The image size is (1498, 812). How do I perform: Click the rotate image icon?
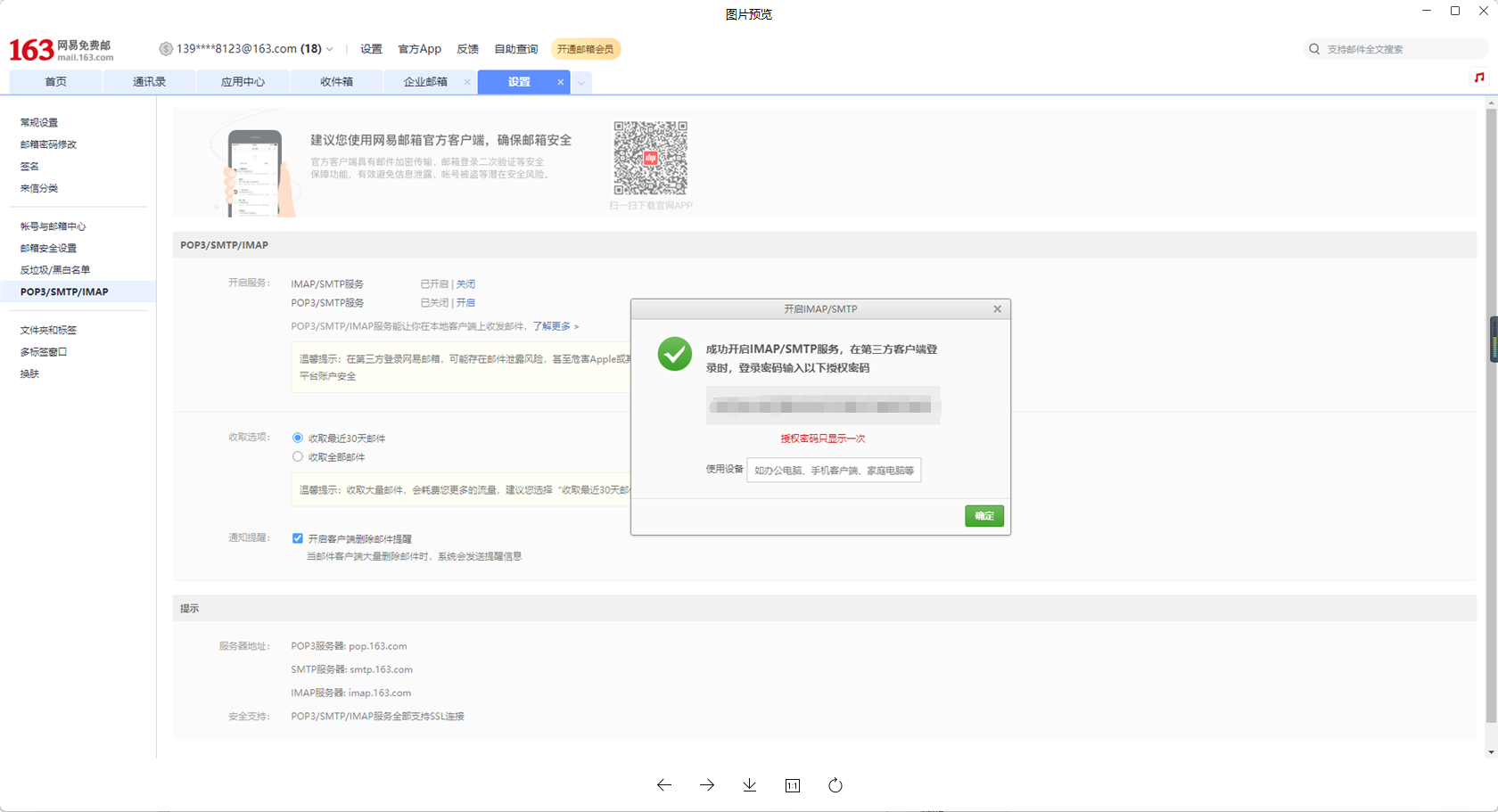click(835, 785)
